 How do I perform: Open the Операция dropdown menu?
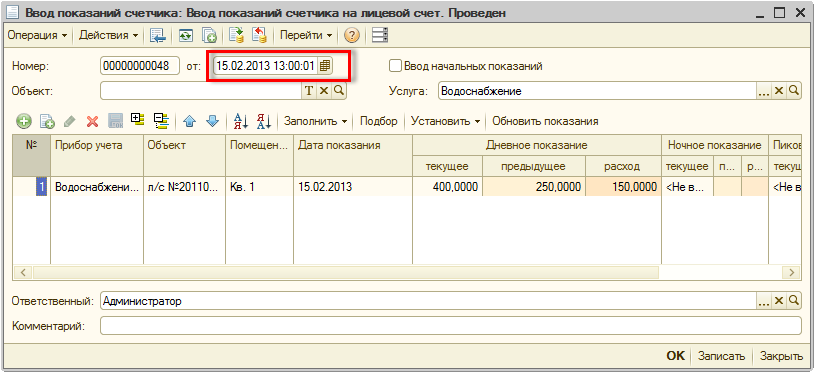coord(37,35)
